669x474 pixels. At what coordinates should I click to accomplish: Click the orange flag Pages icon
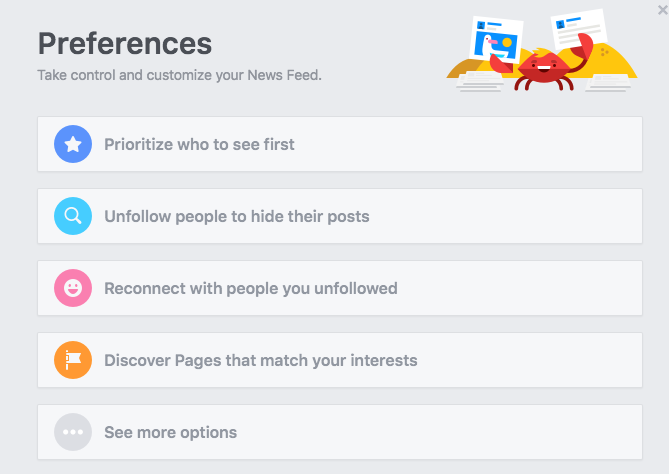click(x=73, y=360)
